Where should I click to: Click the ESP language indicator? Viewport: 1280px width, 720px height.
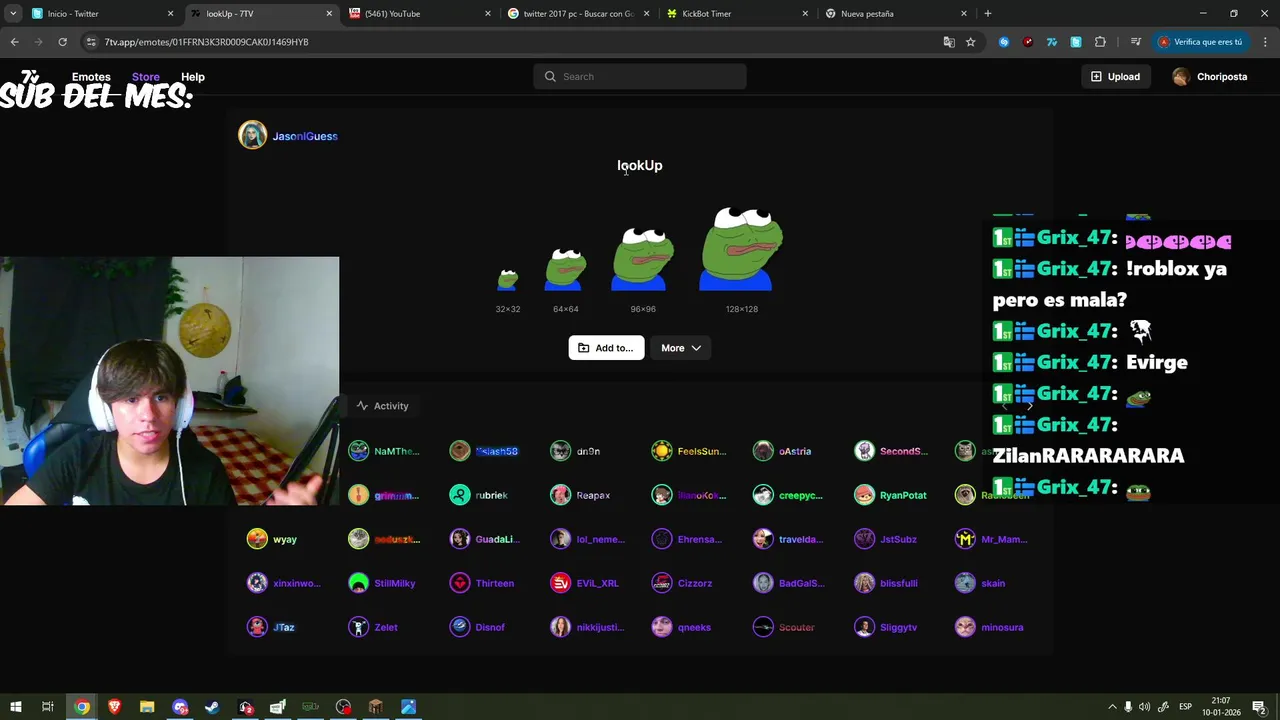click(1185, 707)
